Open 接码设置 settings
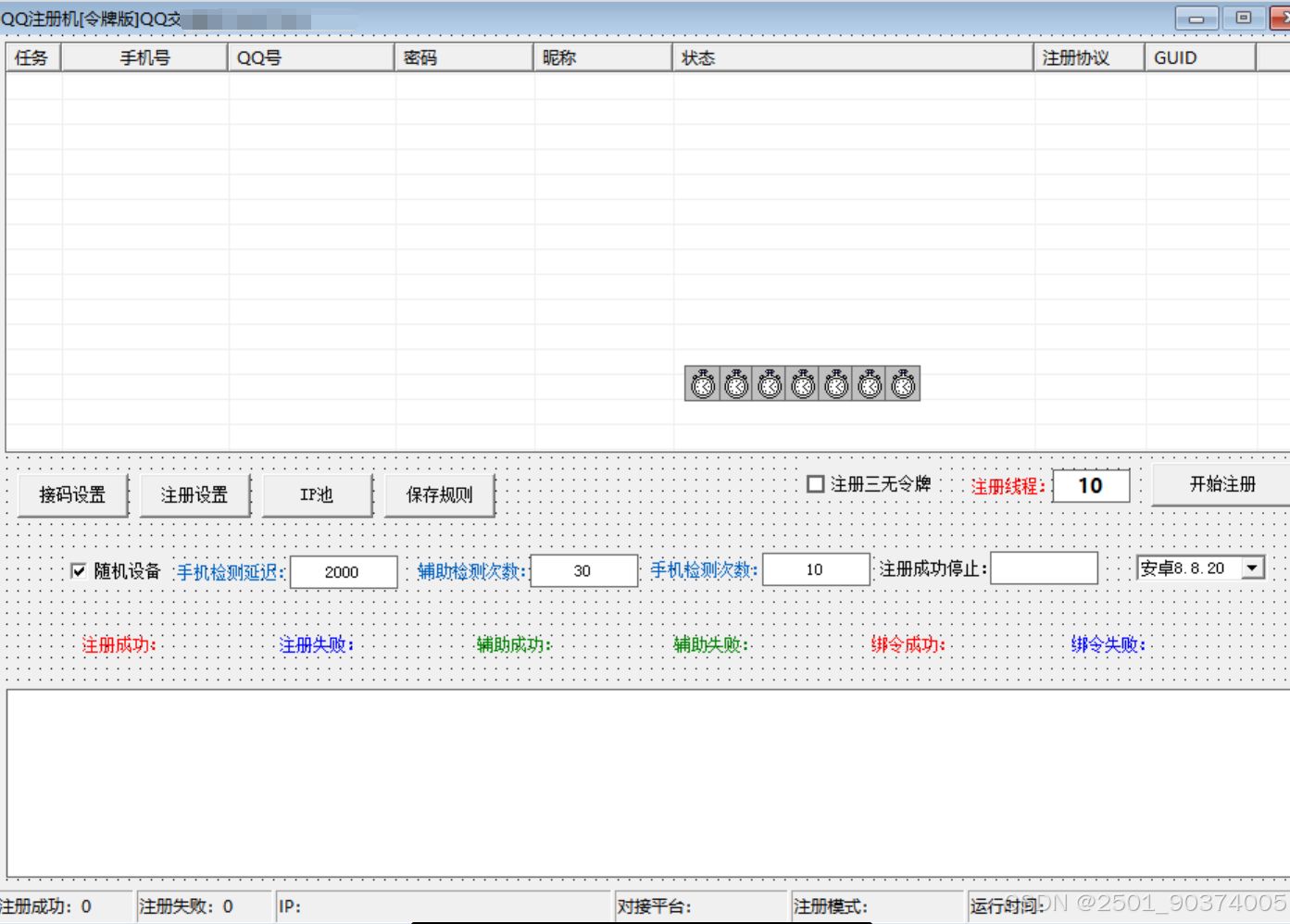Viewport: 1290px width, 924px height. (x=70, y=493)
